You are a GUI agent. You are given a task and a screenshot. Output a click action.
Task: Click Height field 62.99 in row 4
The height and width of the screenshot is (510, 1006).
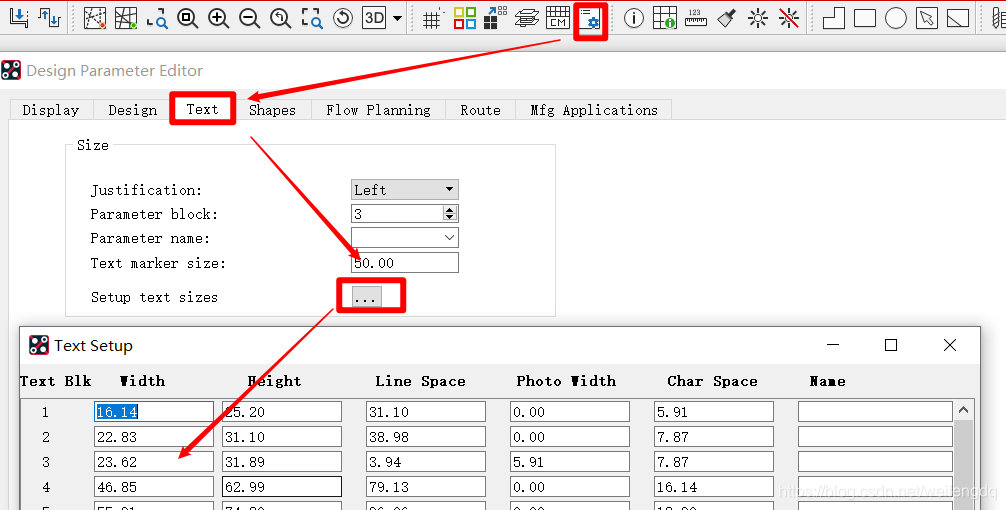point(282,487)
